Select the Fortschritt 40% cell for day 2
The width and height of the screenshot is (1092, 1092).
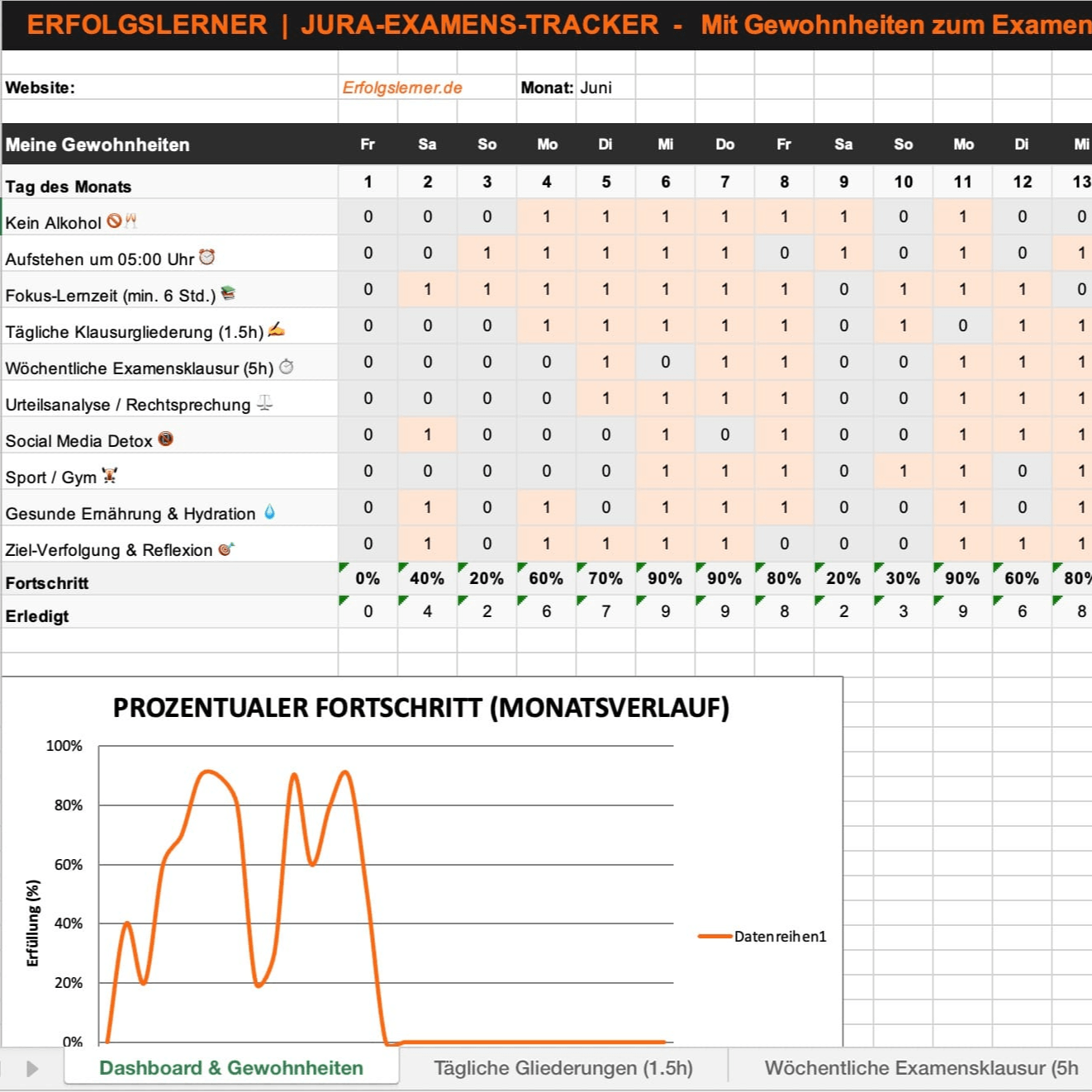[428, 578]
